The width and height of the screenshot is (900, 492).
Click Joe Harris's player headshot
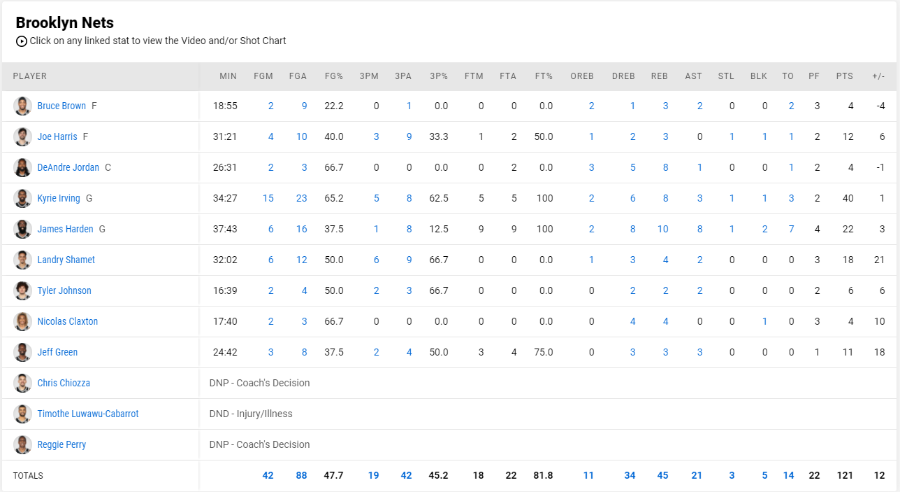(x=22, y=137)
